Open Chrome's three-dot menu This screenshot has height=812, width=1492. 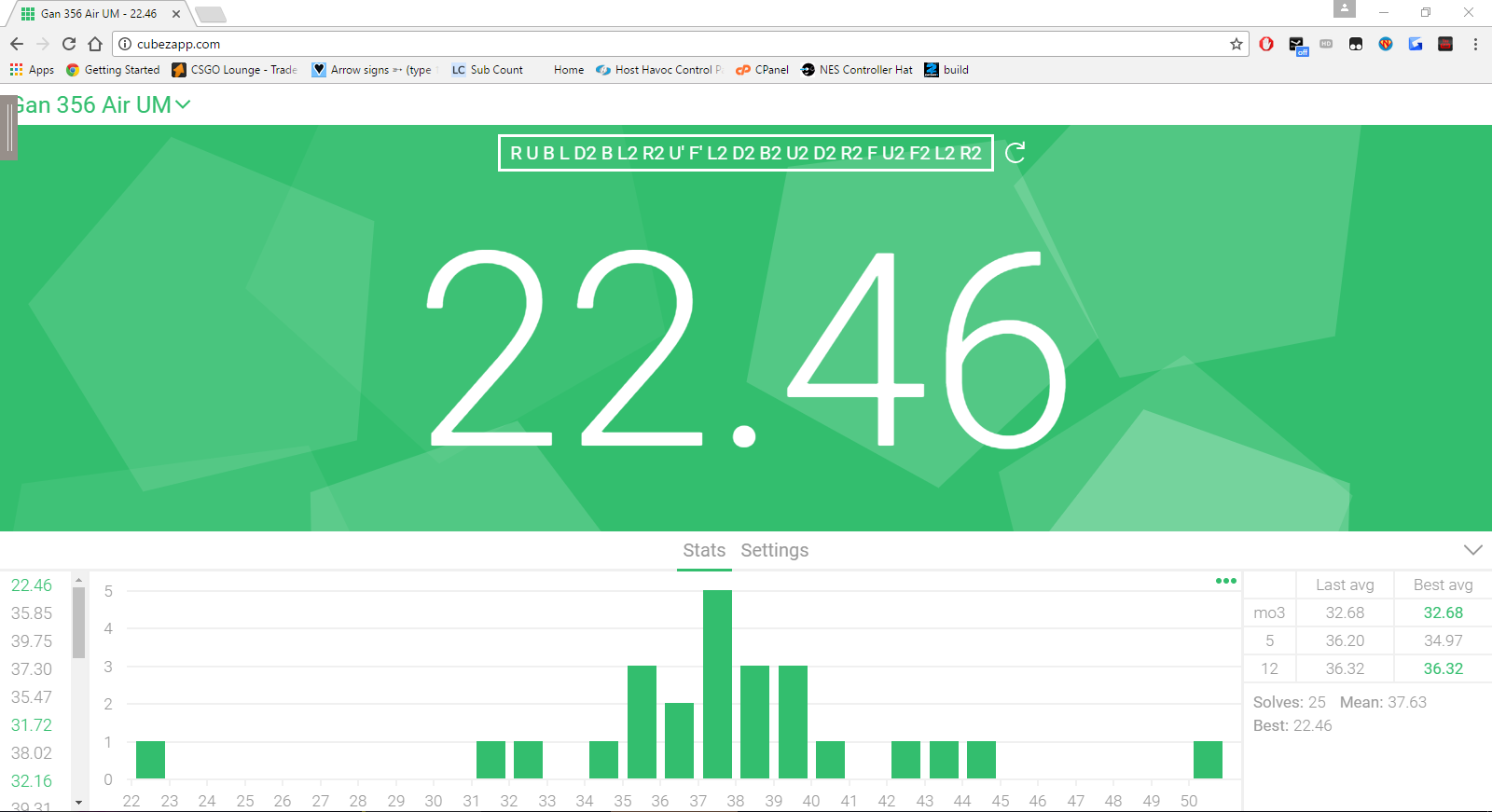pyautogui.click(x=1475, y=44)
